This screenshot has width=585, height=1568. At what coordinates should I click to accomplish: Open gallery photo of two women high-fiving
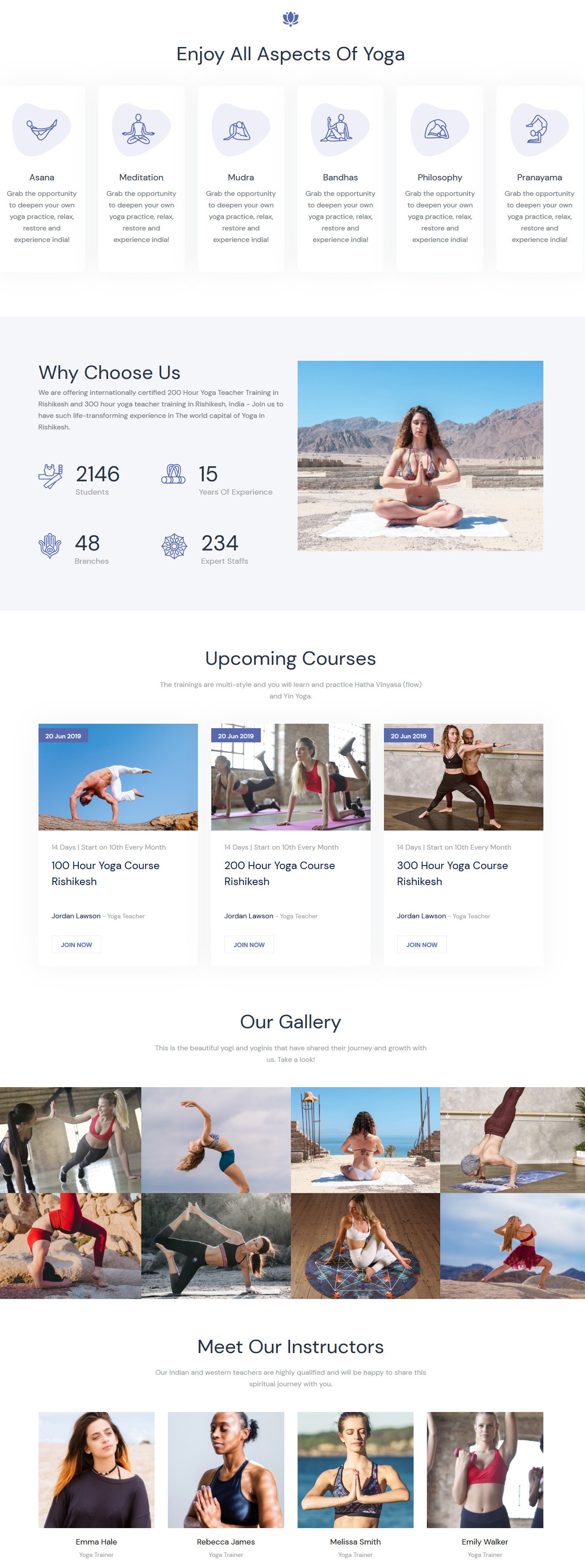tap(70, 1139)
